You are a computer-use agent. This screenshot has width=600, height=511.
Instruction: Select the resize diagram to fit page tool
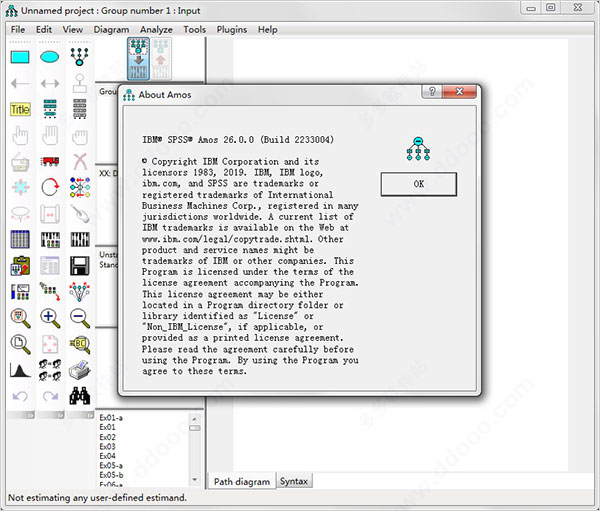50,344
